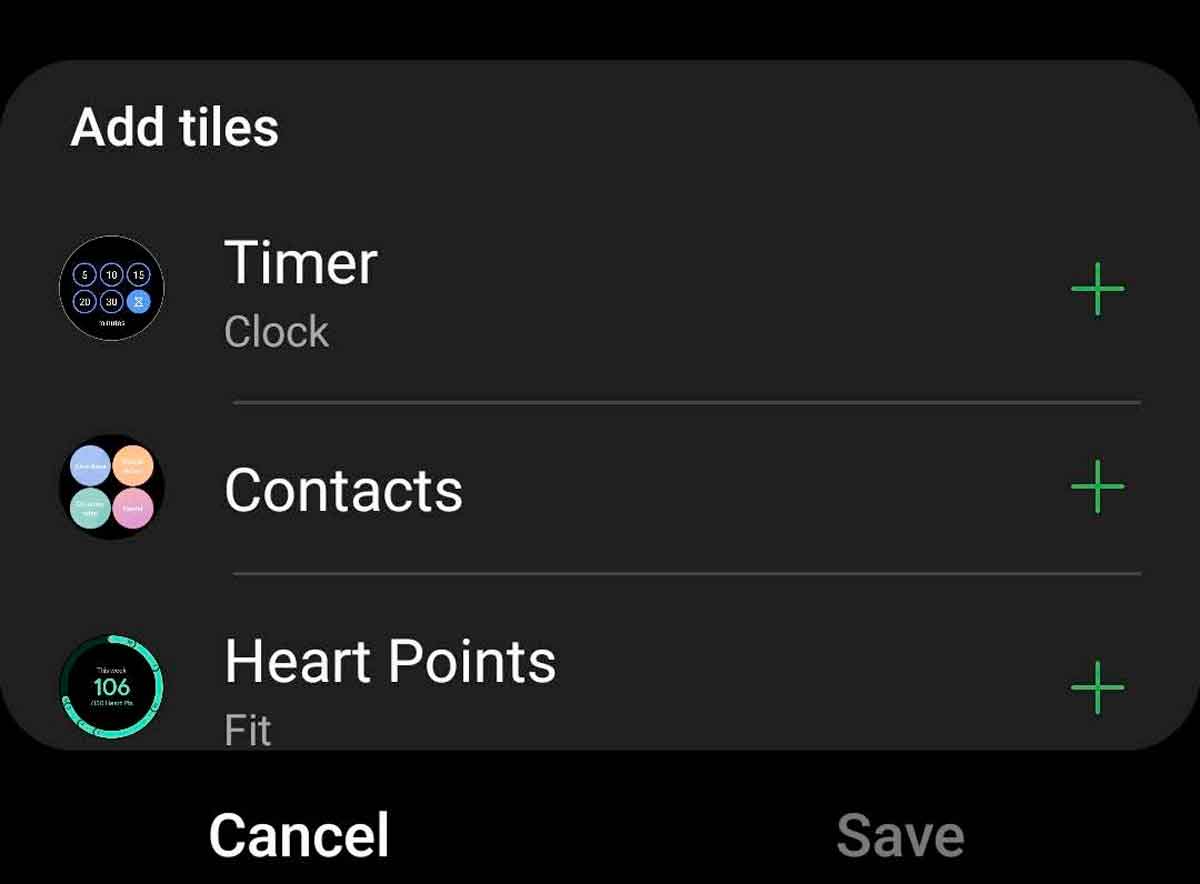1200x884 pixels.
Task: Select the Contacts list entry
Action: coord(344,489)
